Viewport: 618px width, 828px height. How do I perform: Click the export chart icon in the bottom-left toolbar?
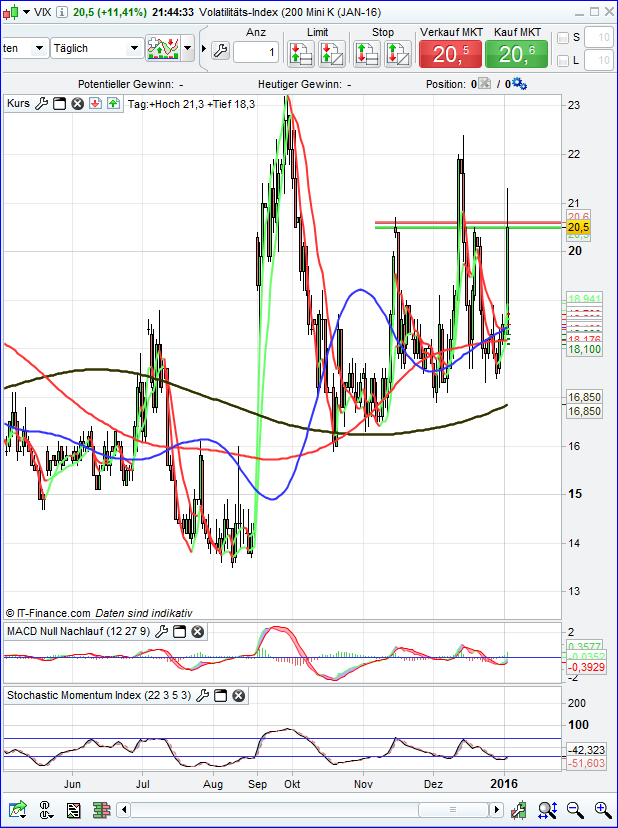(18, 809)
